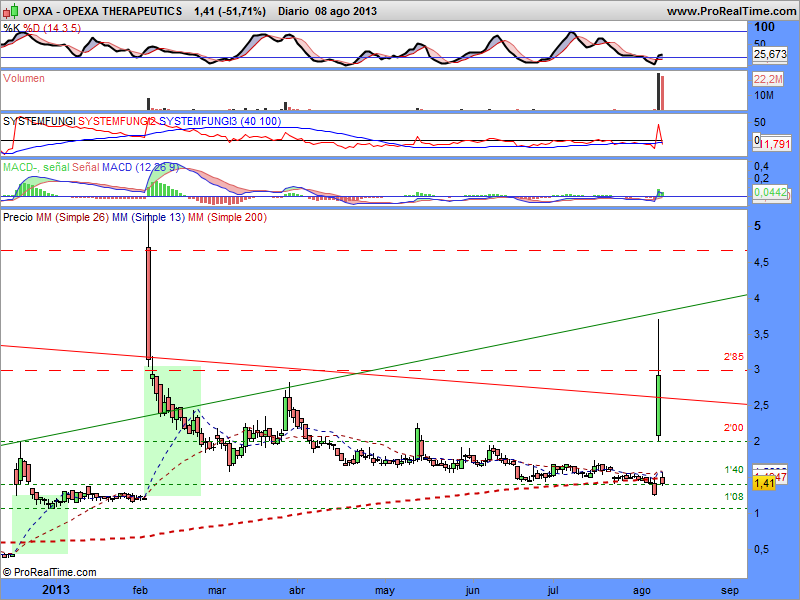Click the yellow current price tag 1,41

point(764,483)
